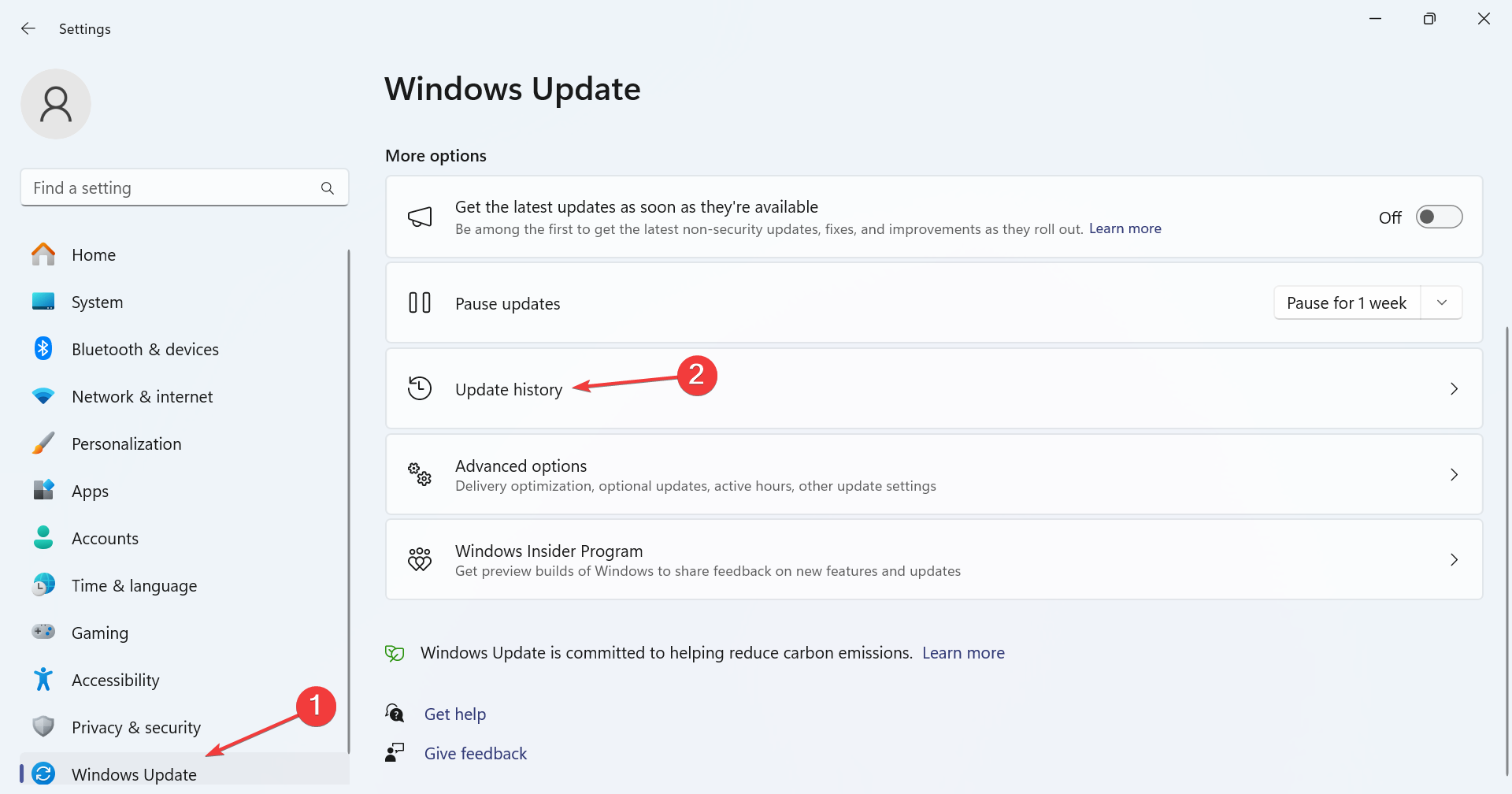Click the Gaming controller icon
This screenshot has height=794, width=1512.
(43, 632)
